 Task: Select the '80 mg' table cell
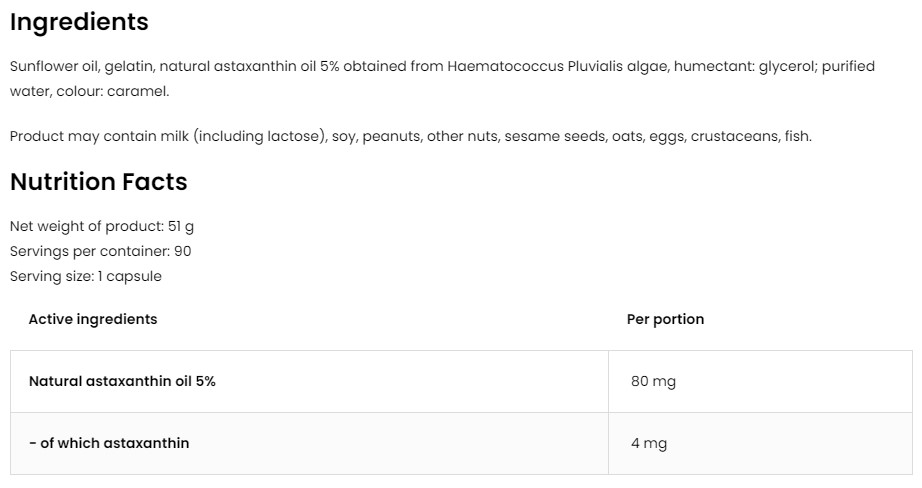[653, 382]
